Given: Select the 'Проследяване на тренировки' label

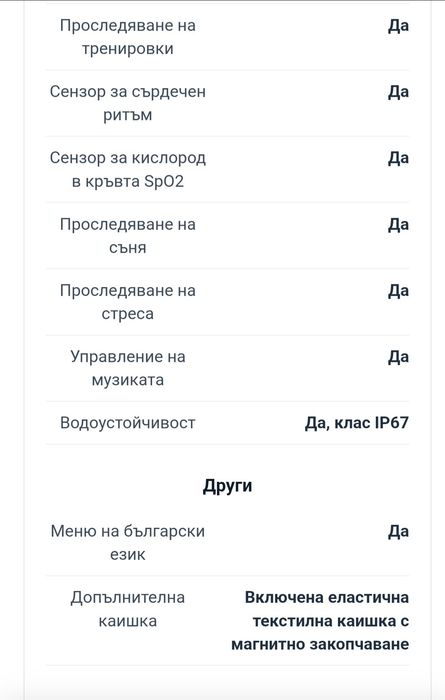Looking at the screenshot, I should tap(128, 37).
